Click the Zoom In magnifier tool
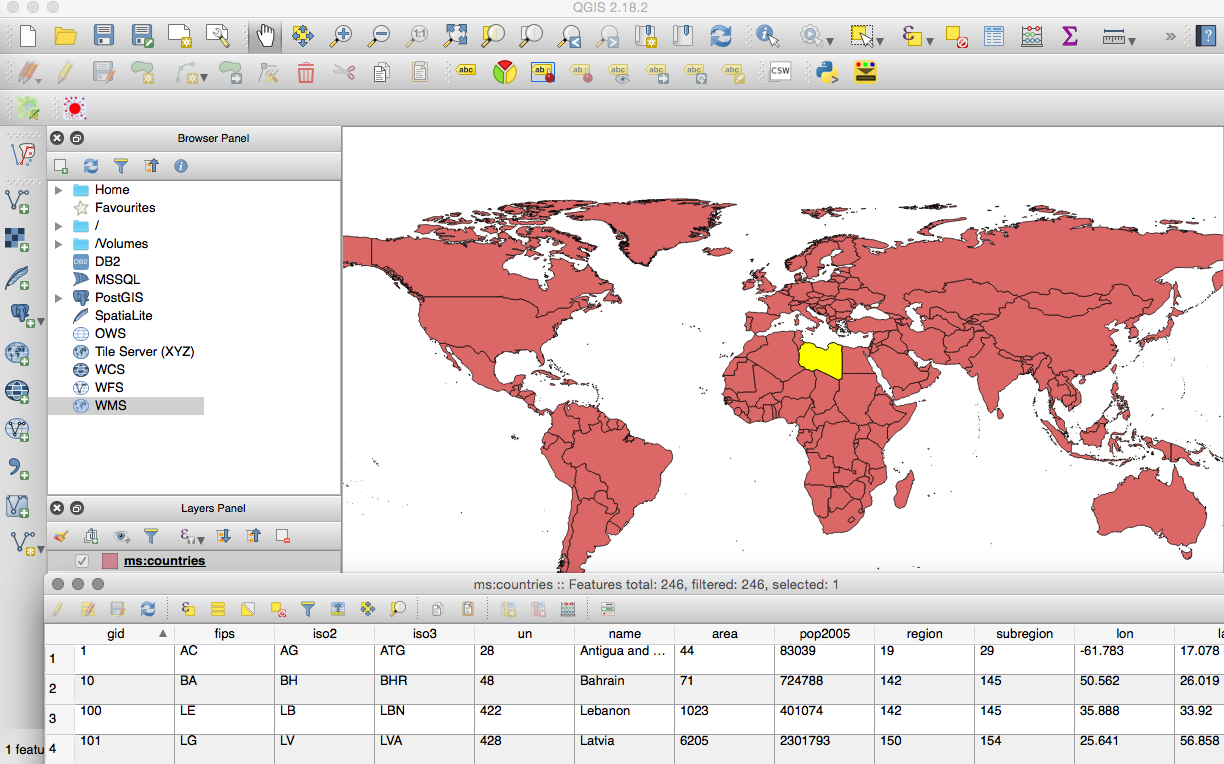 pyautogui.click(x=341, y=37)
